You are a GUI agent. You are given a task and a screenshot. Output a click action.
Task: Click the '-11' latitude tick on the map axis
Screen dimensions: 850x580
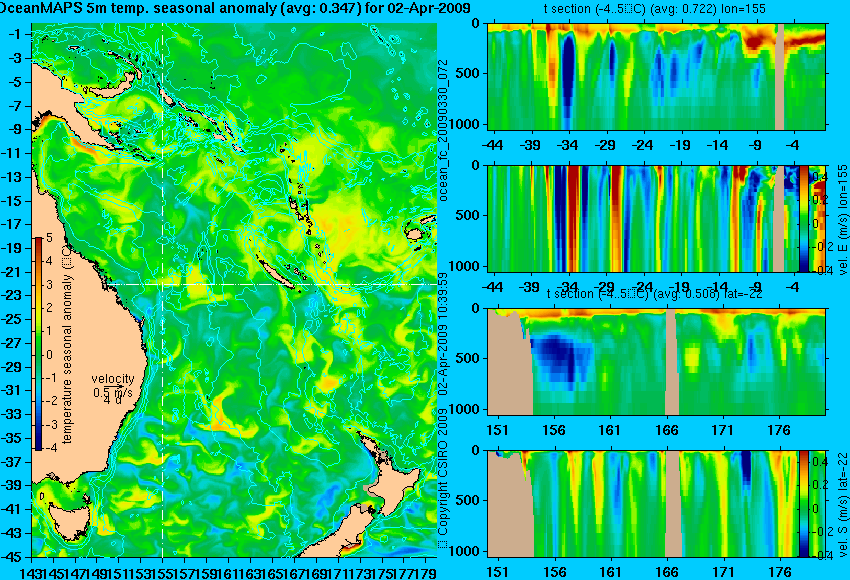(12, 153)
